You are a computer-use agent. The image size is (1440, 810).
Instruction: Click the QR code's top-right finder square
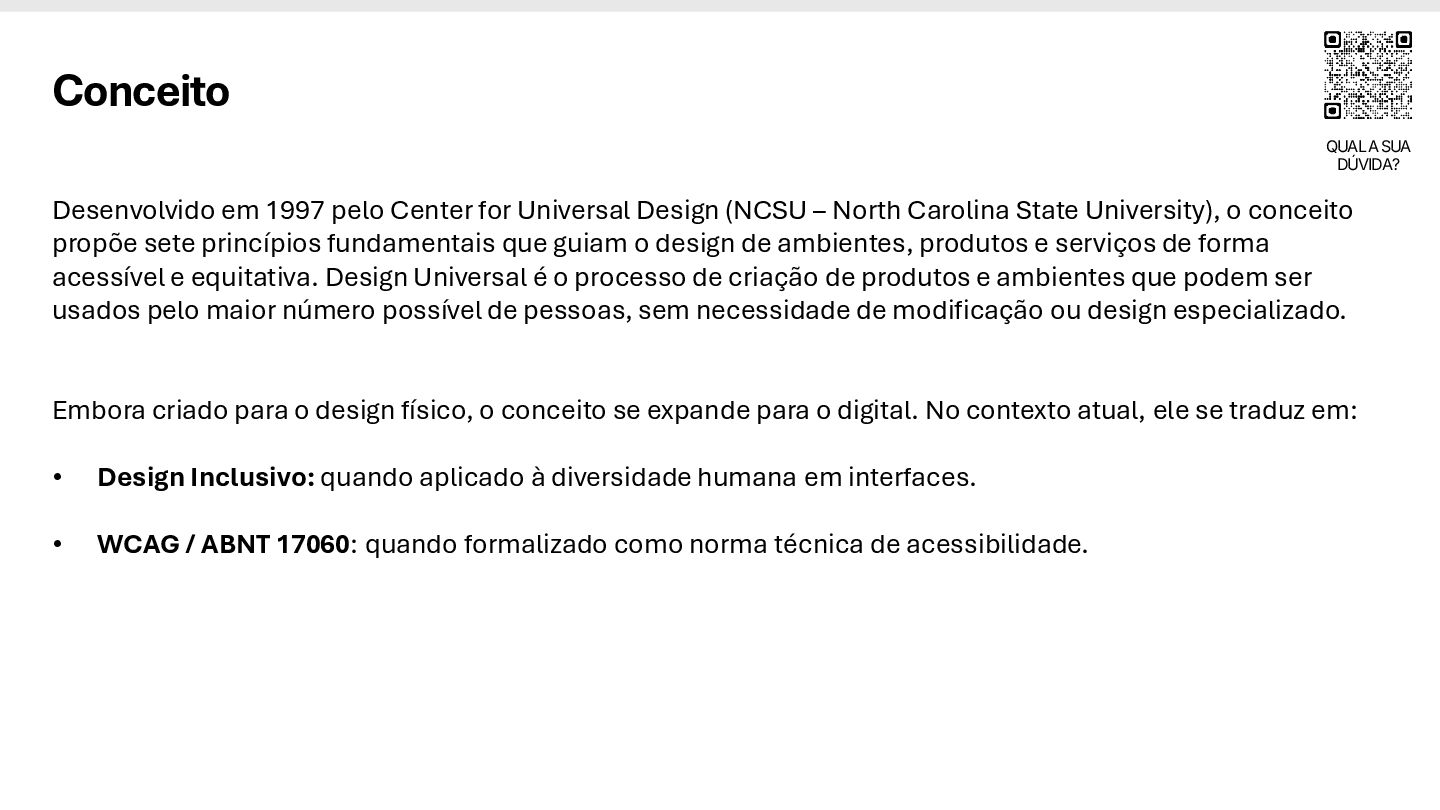(1403, 39)
